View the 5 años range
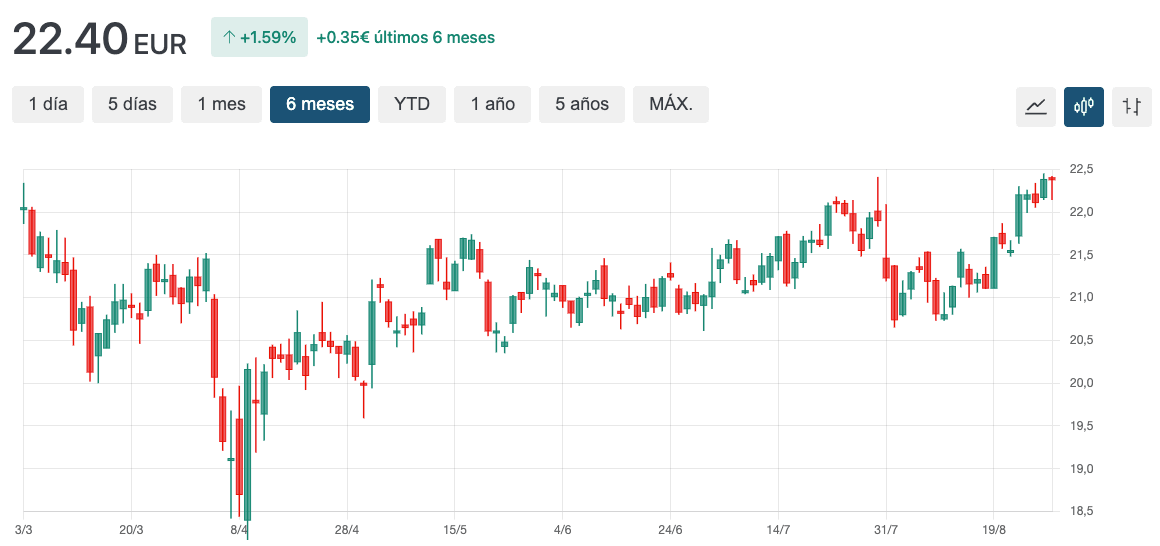 (582, 104)
